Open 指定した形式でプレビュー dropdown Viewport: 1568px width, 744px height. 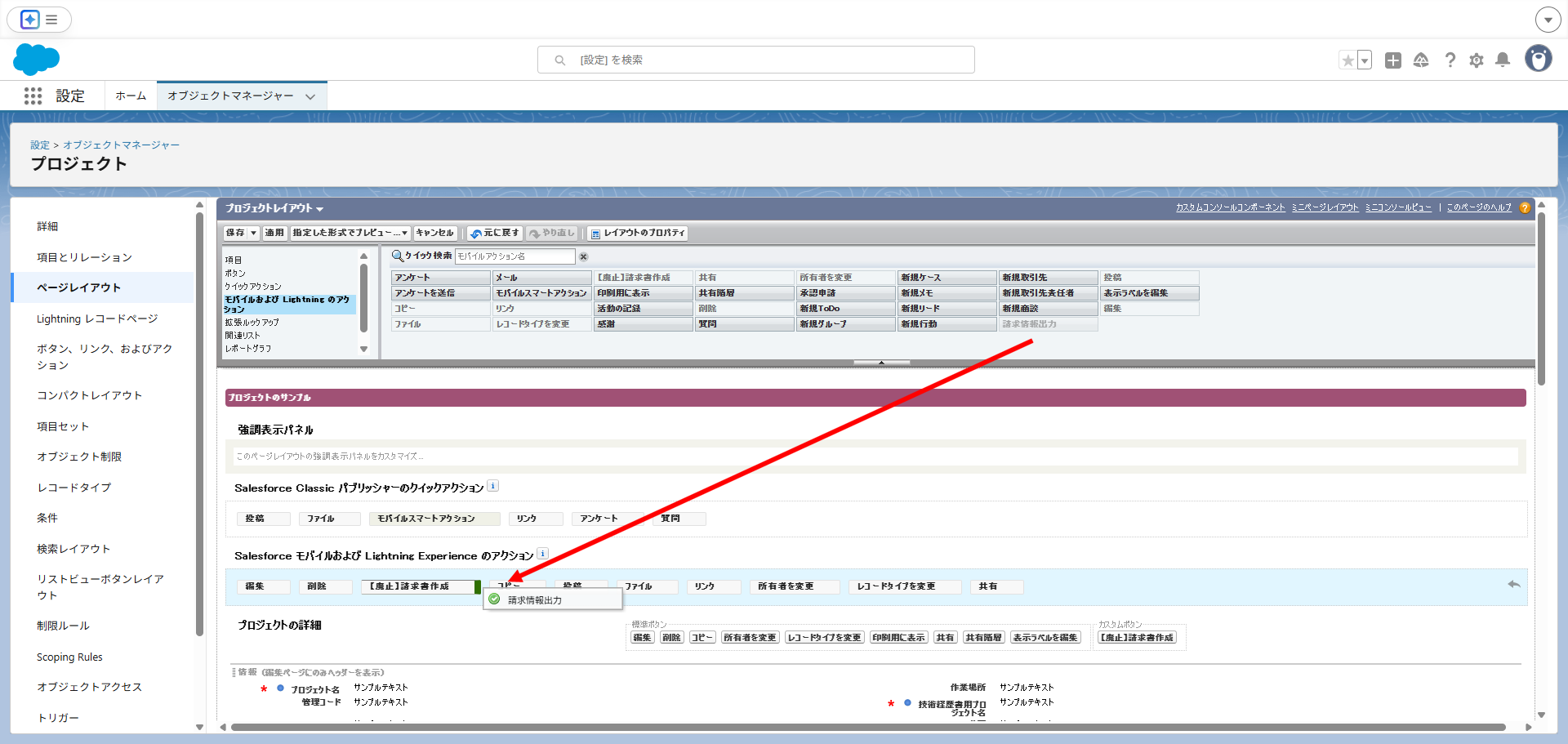coord(404,233)
